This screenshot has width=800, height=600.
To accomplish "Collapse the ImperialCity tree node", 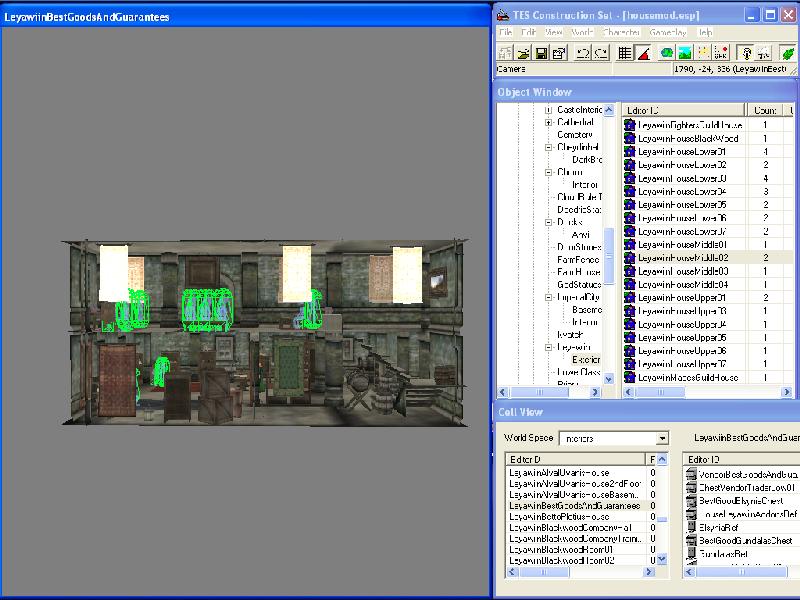I will click(548, 297).
